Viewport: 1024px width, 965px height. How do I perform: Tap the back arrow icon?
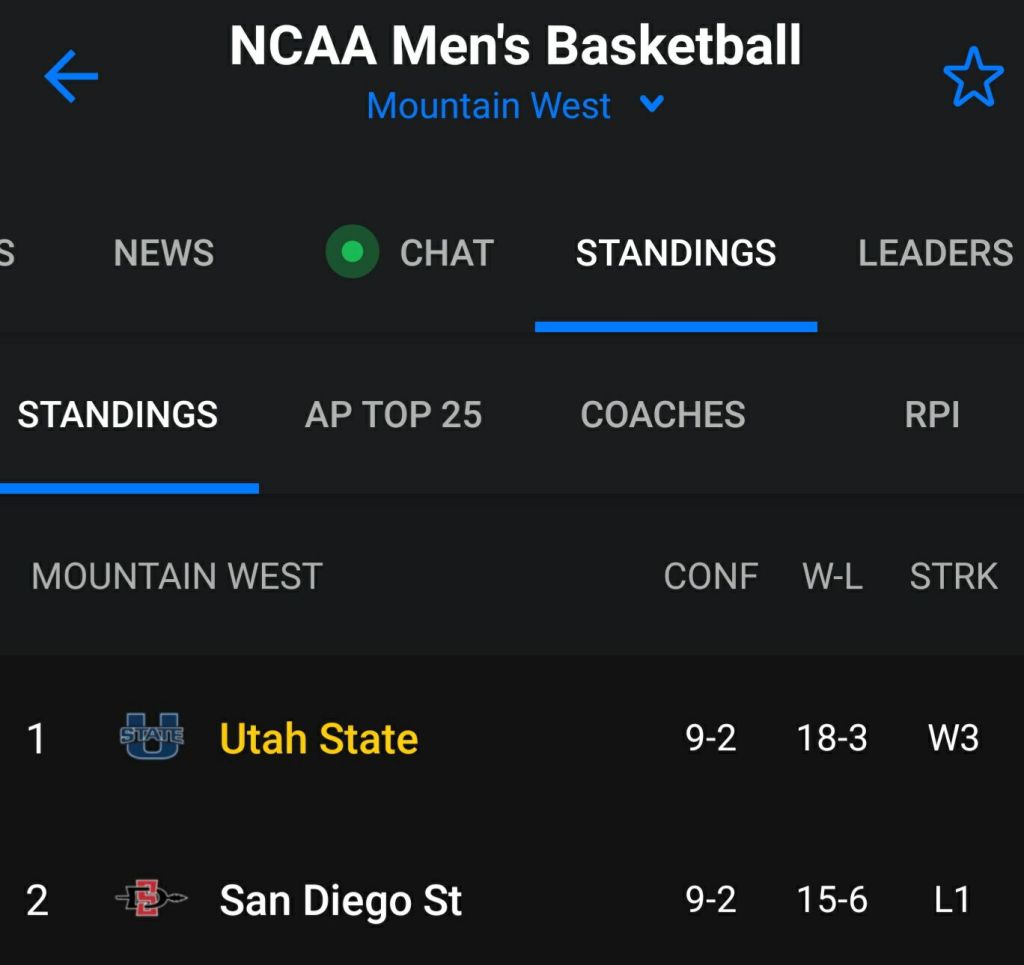pos(71,77)
